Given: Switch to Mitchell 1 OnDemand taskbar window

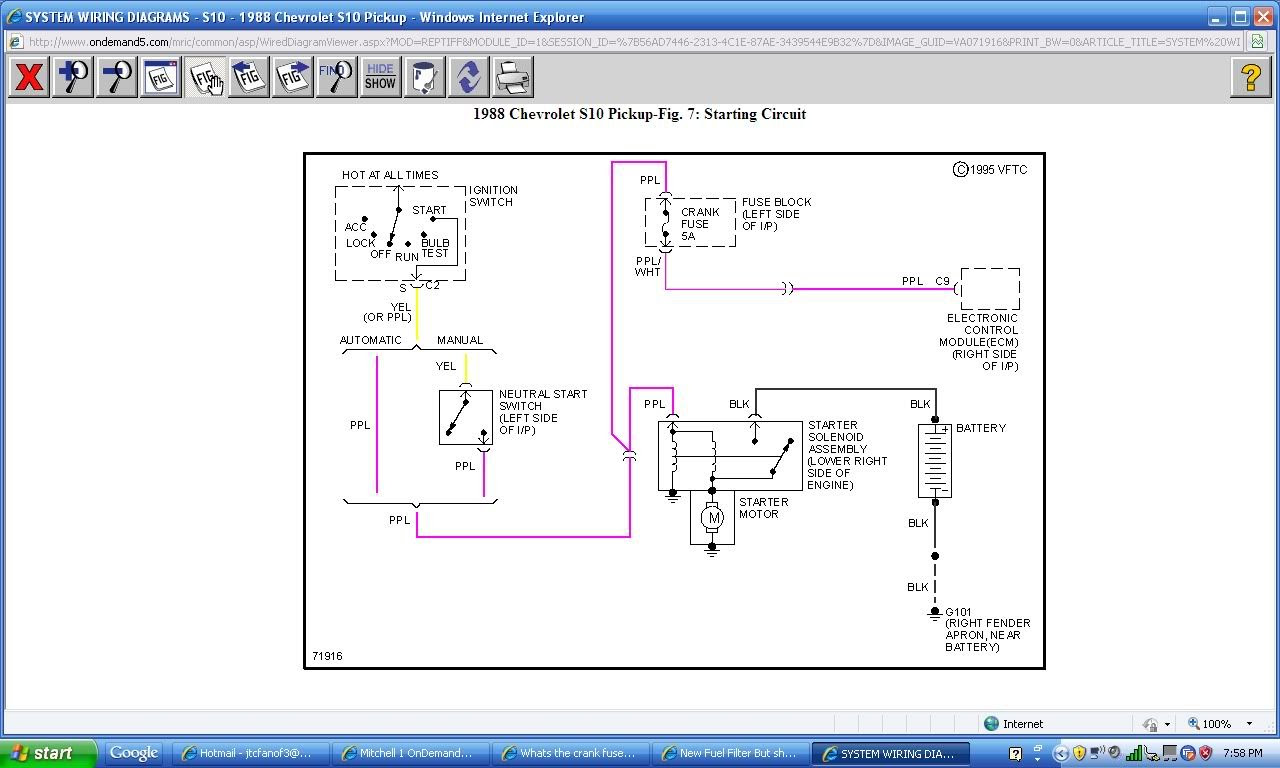Looking at the screenshot, I should tap(413, 754).
